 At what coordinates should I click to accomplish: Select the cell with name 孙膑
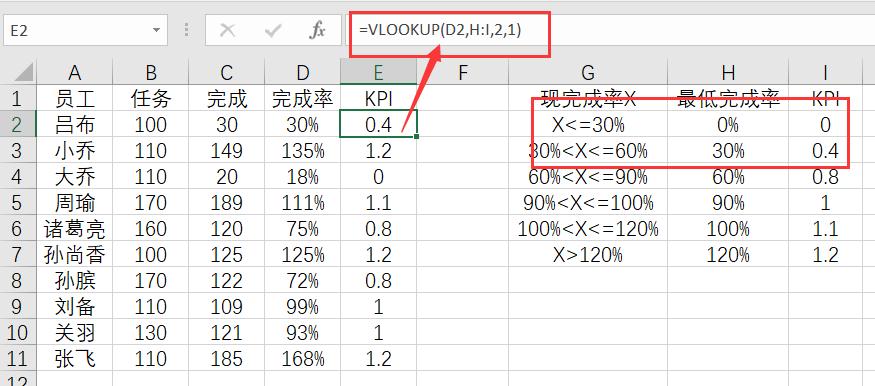75,280
